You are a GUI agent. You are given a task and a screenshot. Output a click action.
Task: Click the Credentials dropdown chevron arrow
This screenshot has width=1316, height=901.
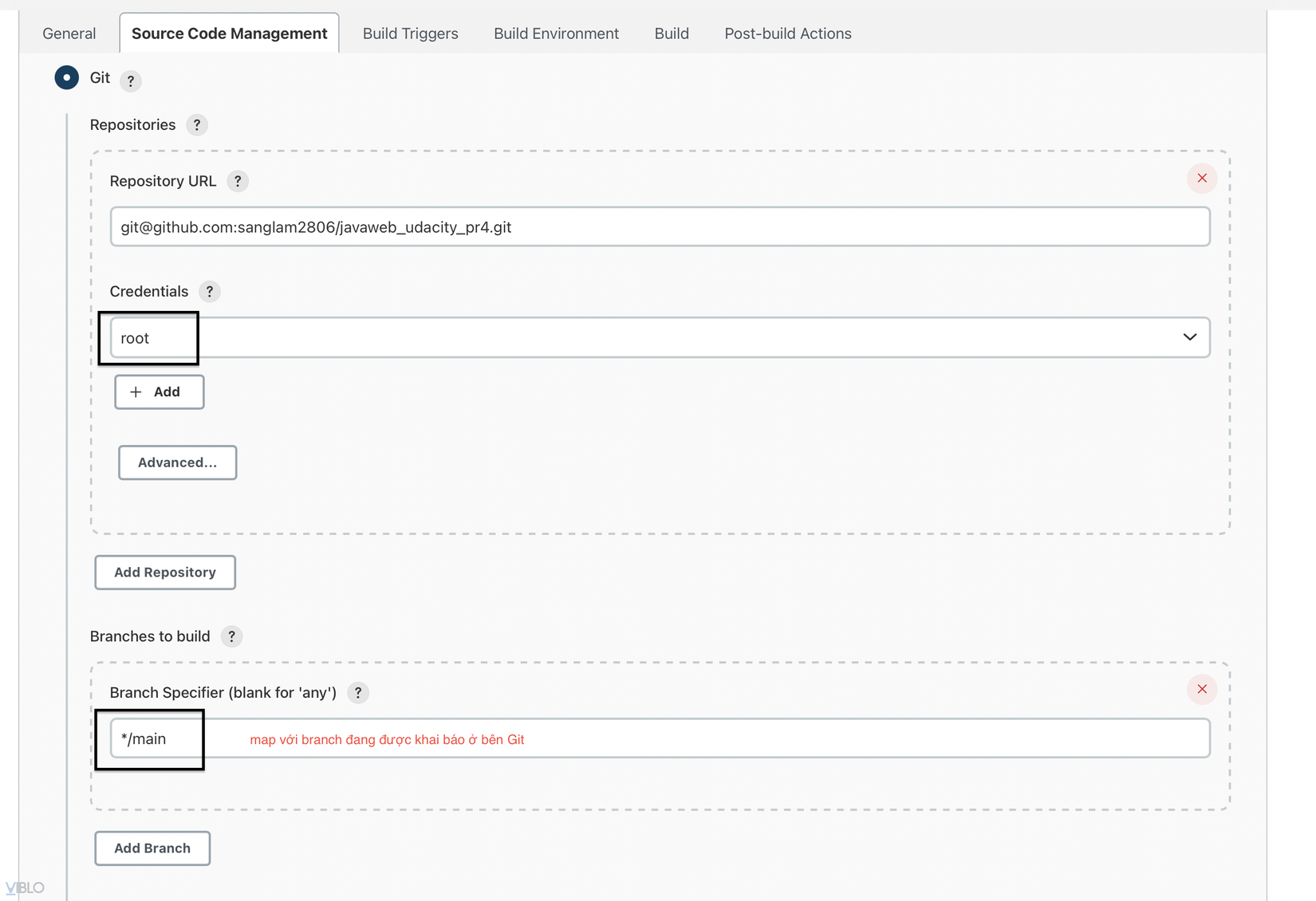click(1189, 337)
